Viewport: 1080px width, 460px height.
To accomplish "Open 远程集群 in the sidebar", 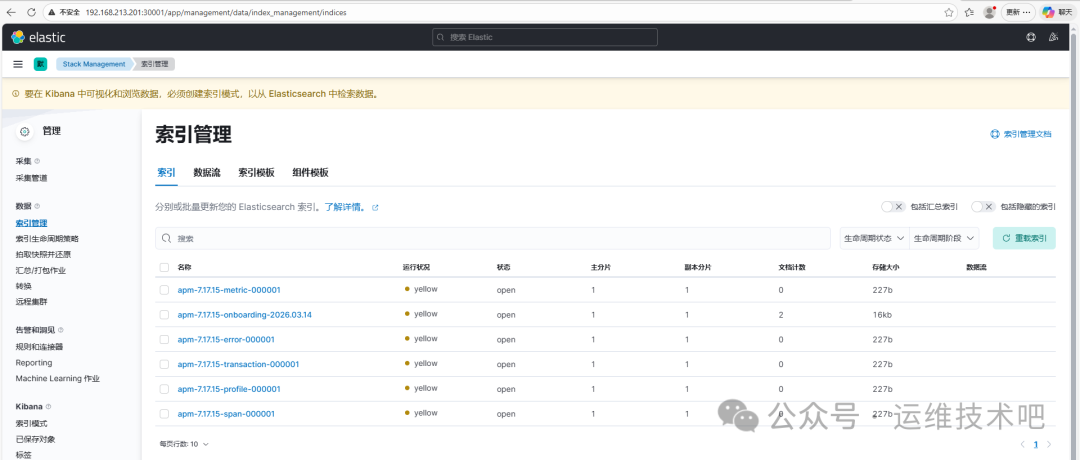I will click(32, 302).
